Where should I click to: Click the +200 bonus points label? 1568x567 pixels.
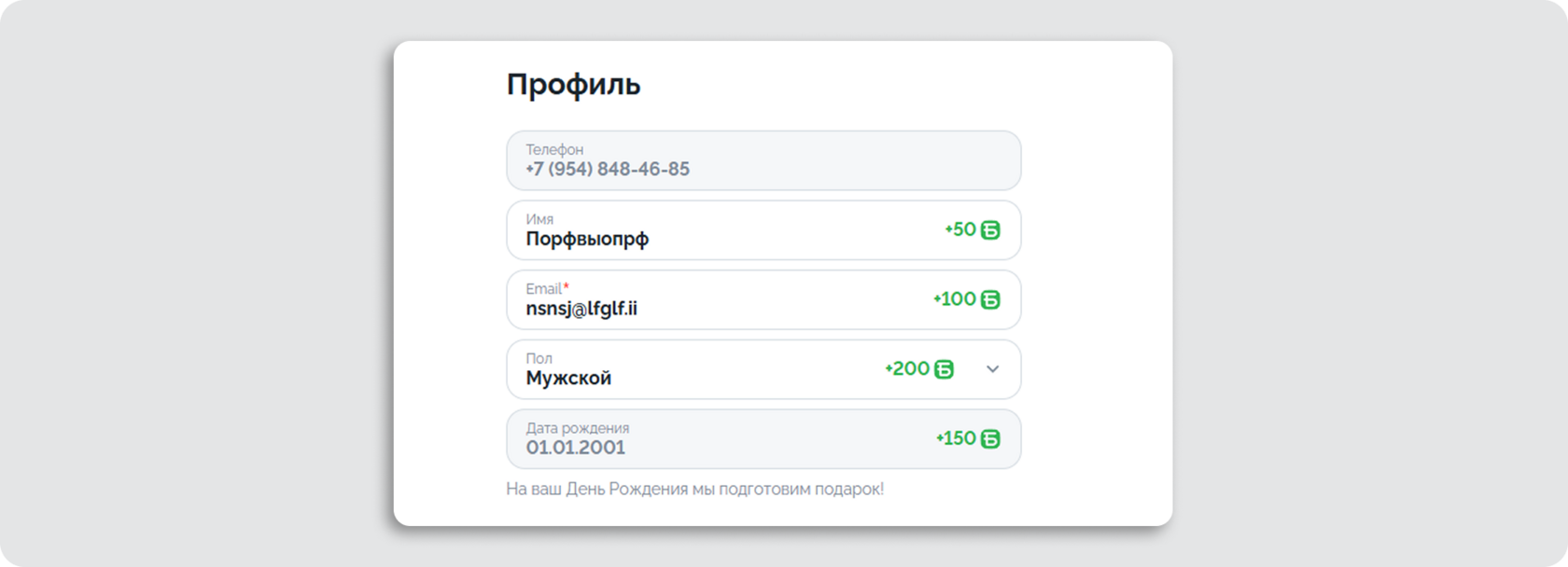(907, 369)
